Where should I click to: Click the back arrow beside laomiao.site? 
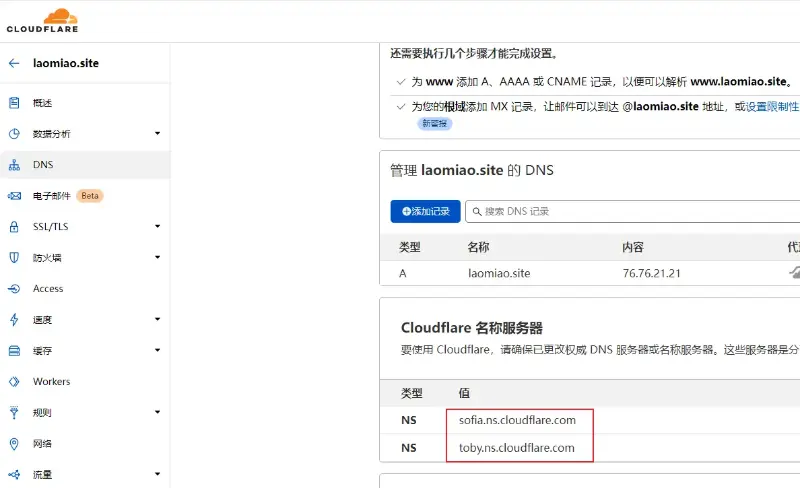14,63
